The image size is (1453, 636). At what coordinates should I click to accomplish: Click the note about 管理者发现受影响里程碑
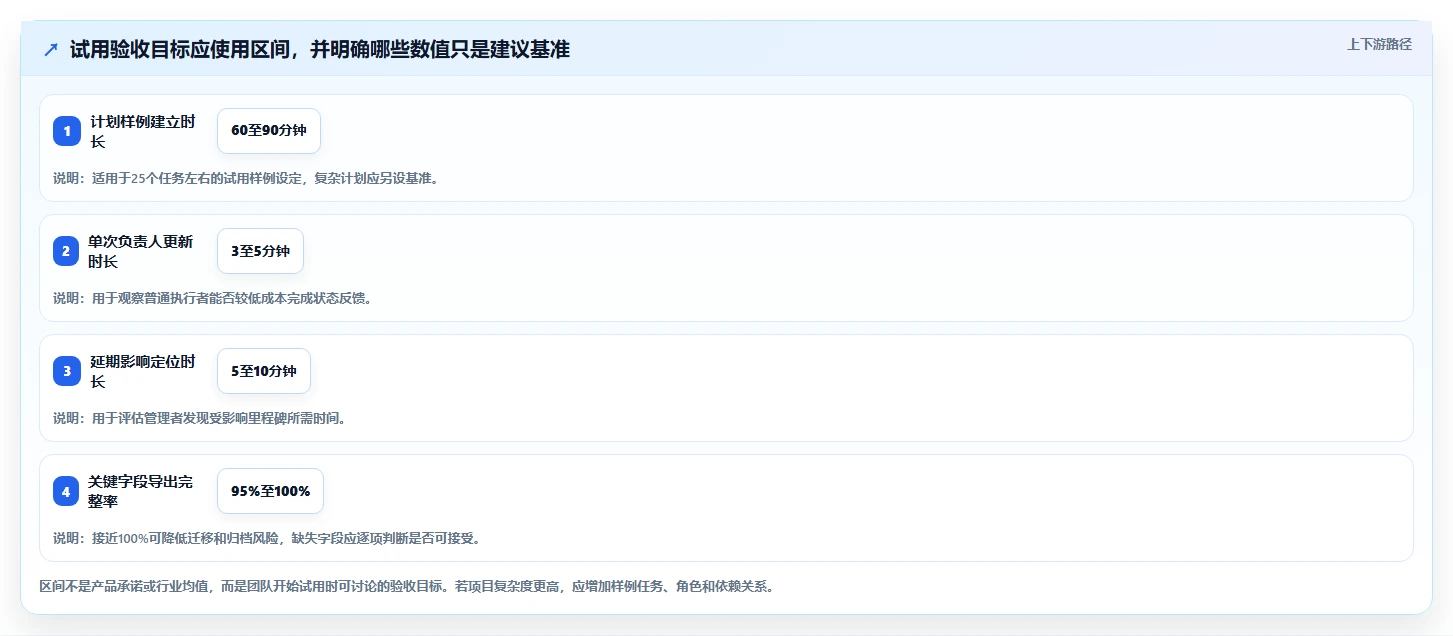(x=199, y=418)
